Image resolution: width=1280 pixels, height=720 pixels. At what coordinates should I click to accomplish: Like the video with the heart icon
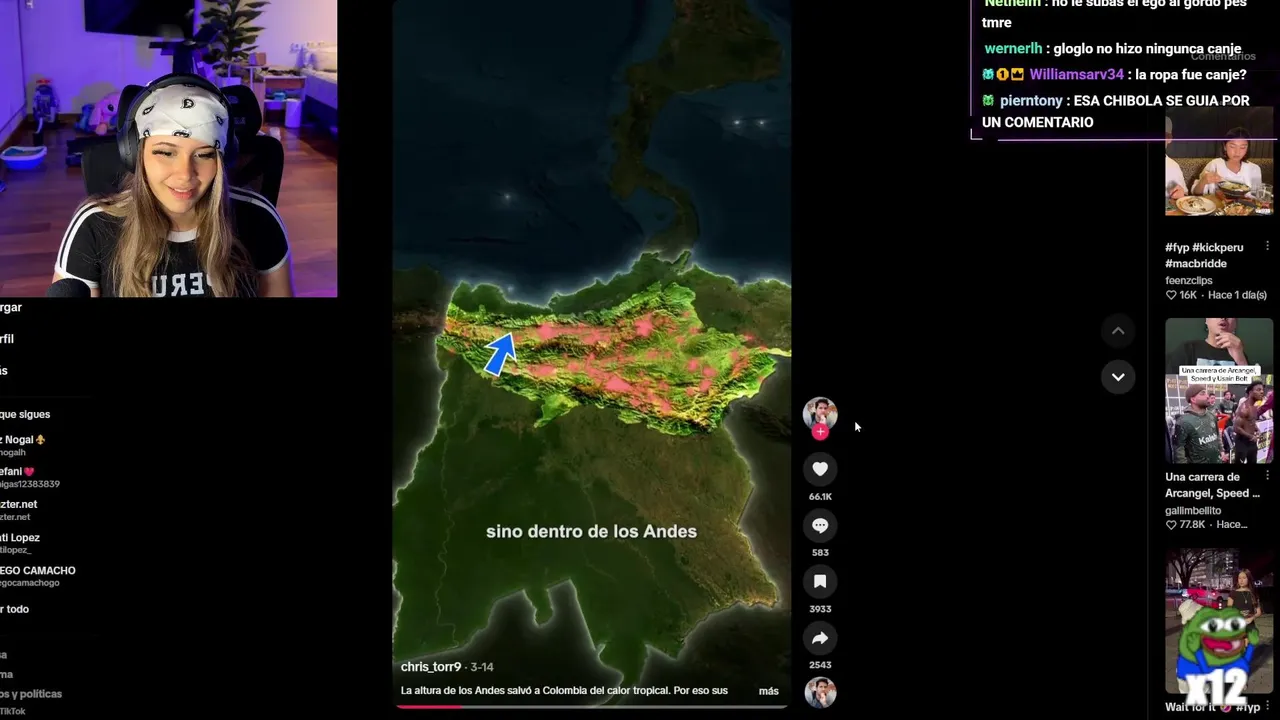(820, 469)
